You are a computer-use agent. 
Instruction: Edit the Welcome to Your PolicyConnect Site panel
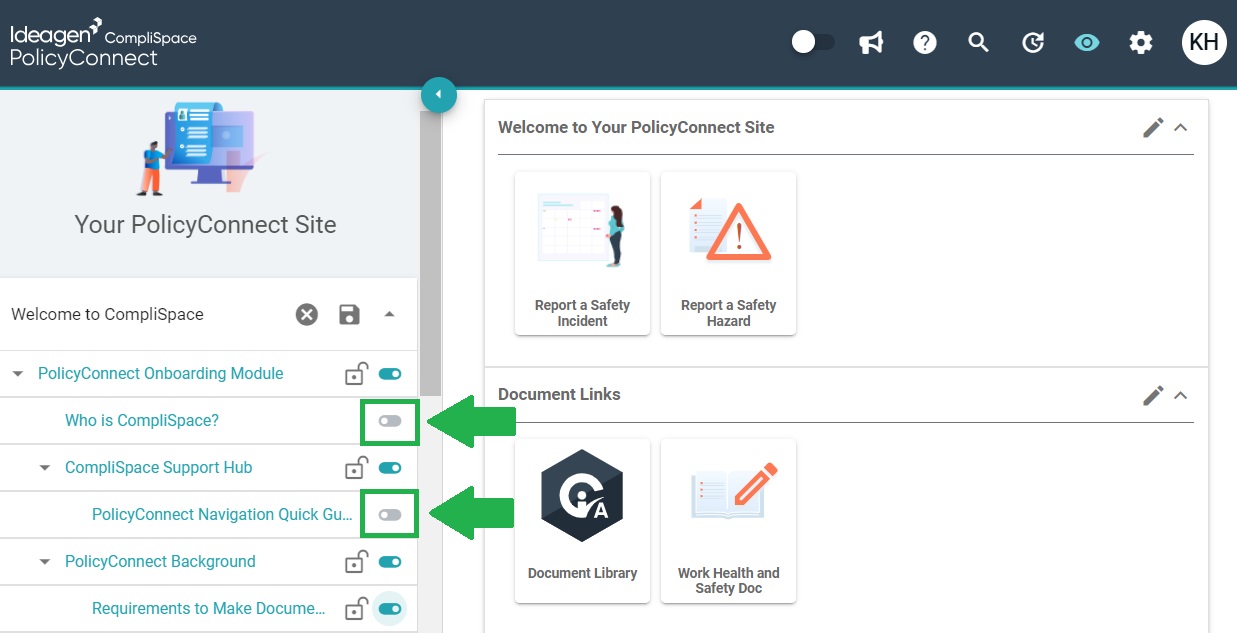pos(1153,127)
